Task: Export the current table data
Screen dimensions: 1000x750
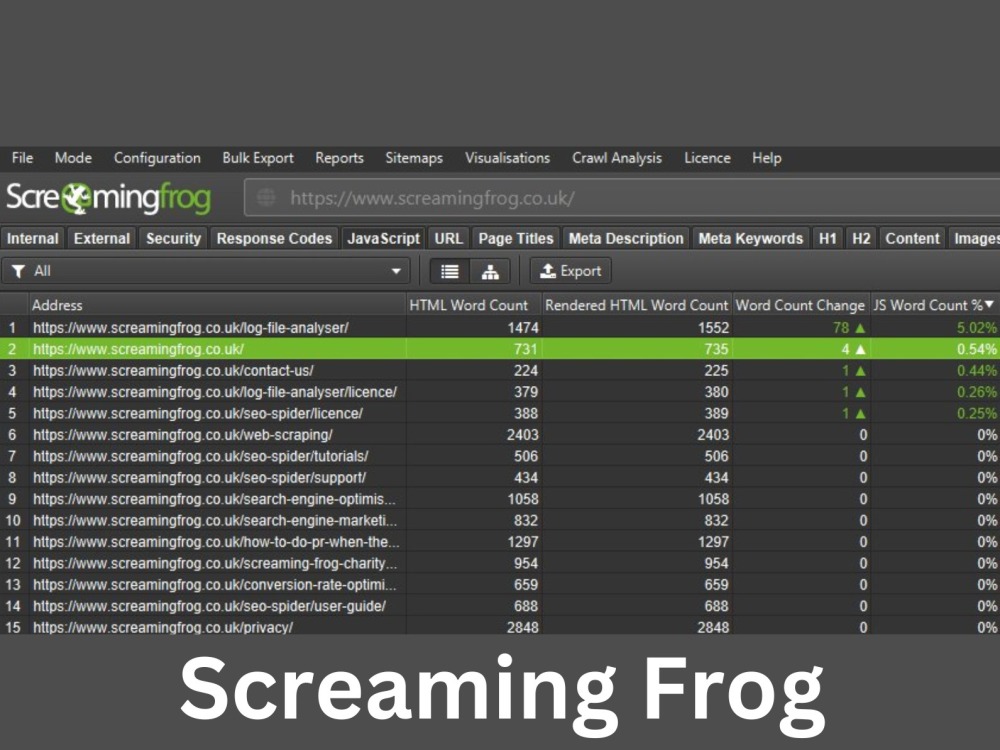Action: click(571, 271)
